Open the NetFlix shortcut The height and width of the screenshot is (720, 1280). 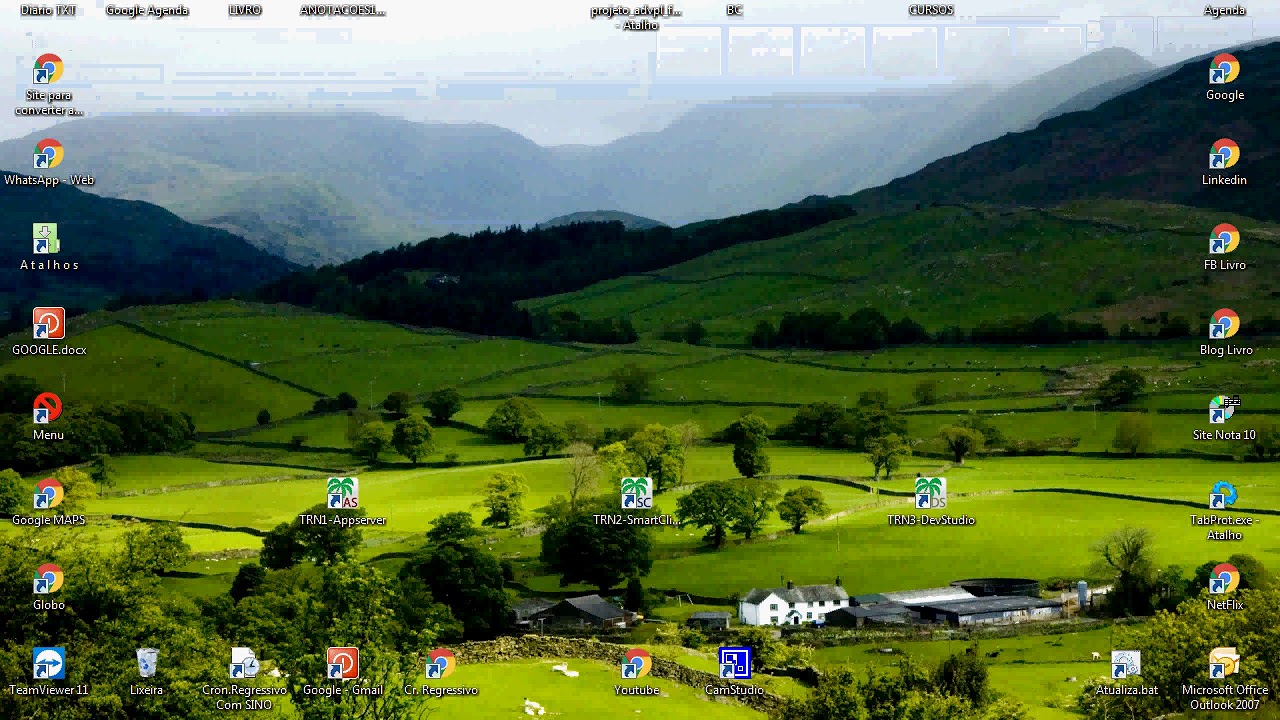[1224, 581]
